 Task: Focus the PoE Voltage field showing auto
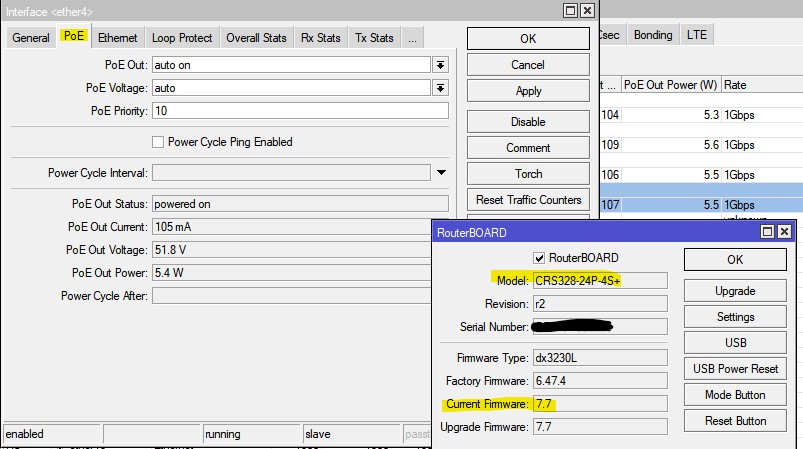pyautogui.click(x=291, y=88)
